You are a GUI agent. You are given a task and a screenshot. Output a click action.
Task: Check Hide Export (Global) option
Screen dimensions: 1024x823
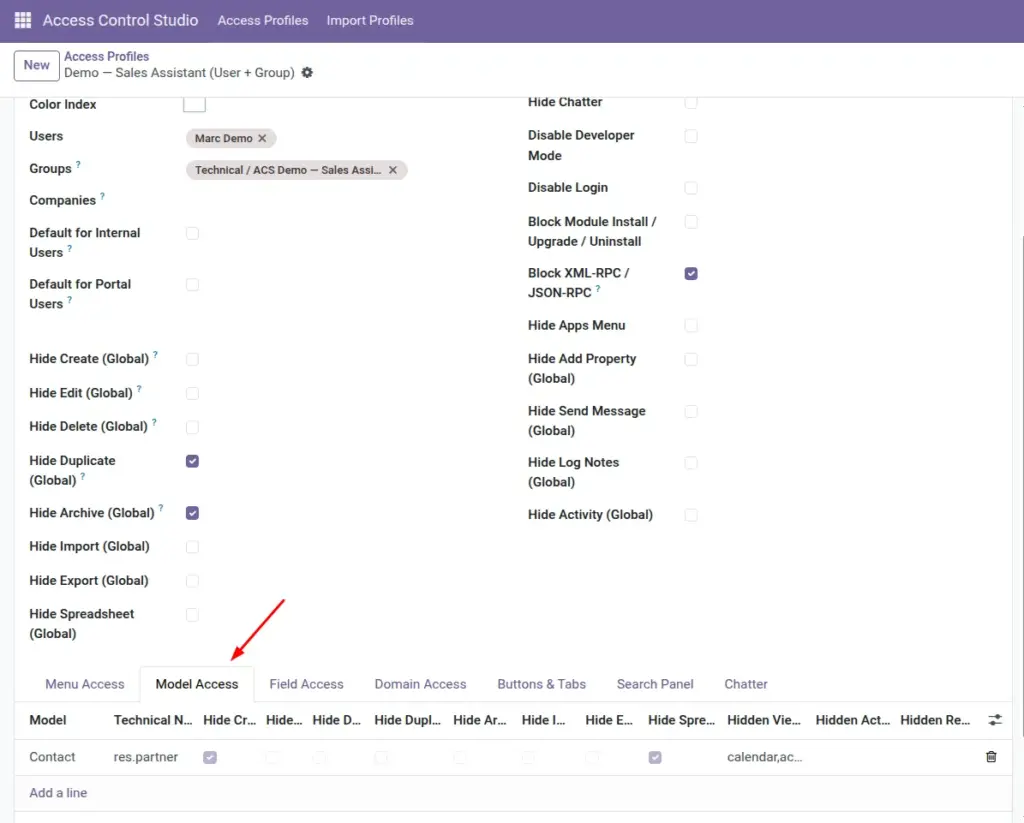tap(192, 581)
